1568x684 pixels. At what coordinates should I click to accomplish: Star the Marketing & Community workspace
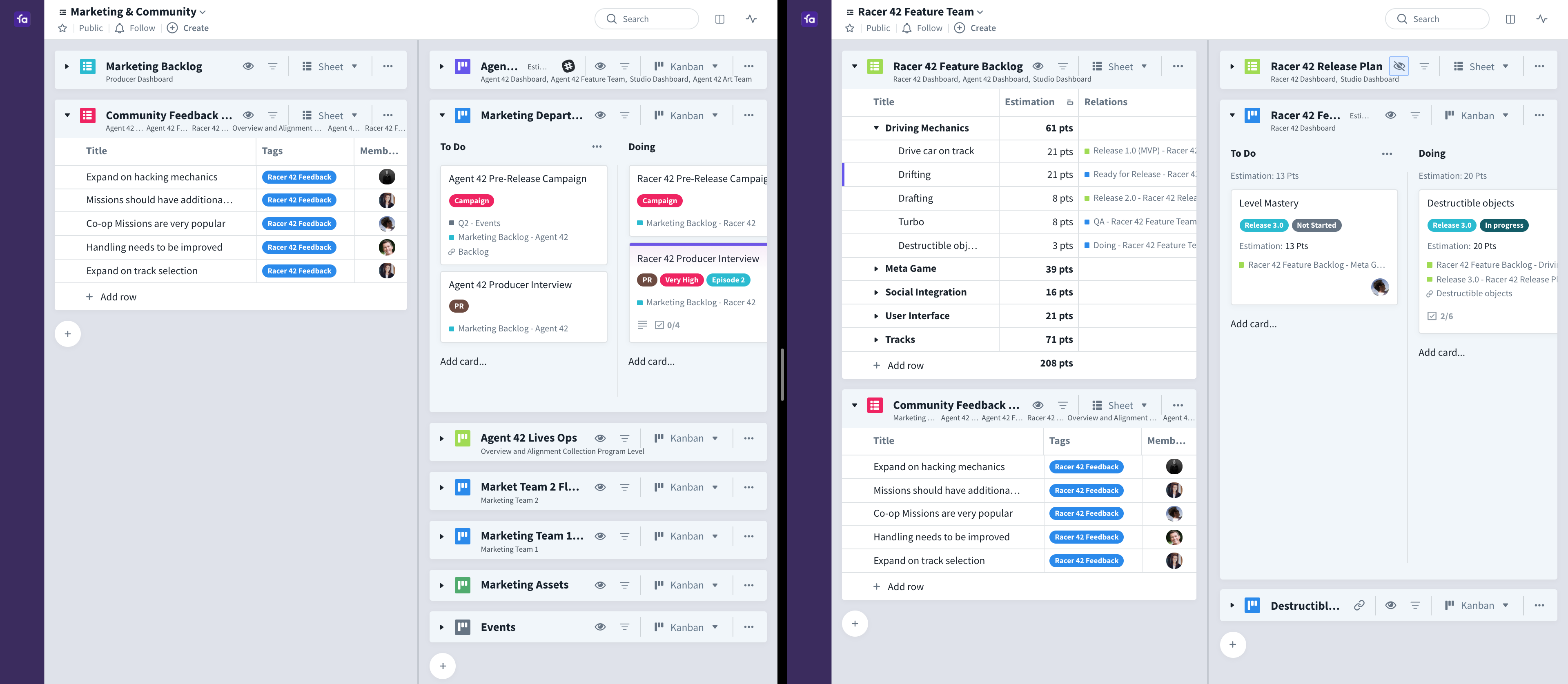tap(62, 28)
